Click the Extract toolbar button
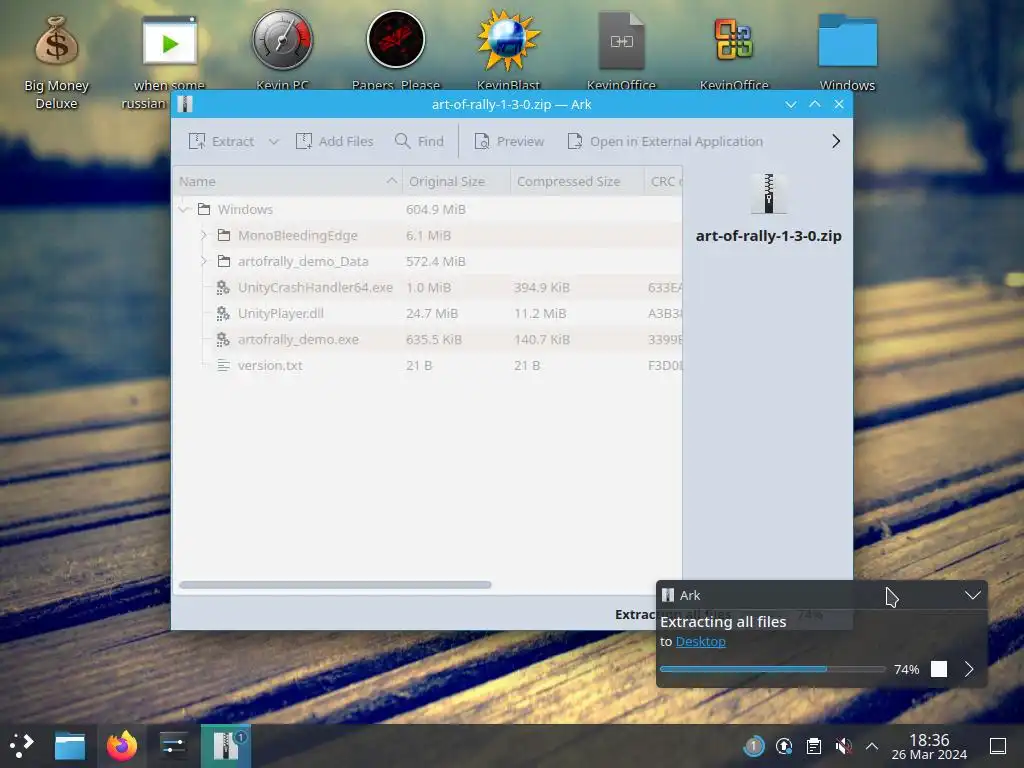Image resolution: width=1024 pixels, height=768 pixels. [221, 141]
